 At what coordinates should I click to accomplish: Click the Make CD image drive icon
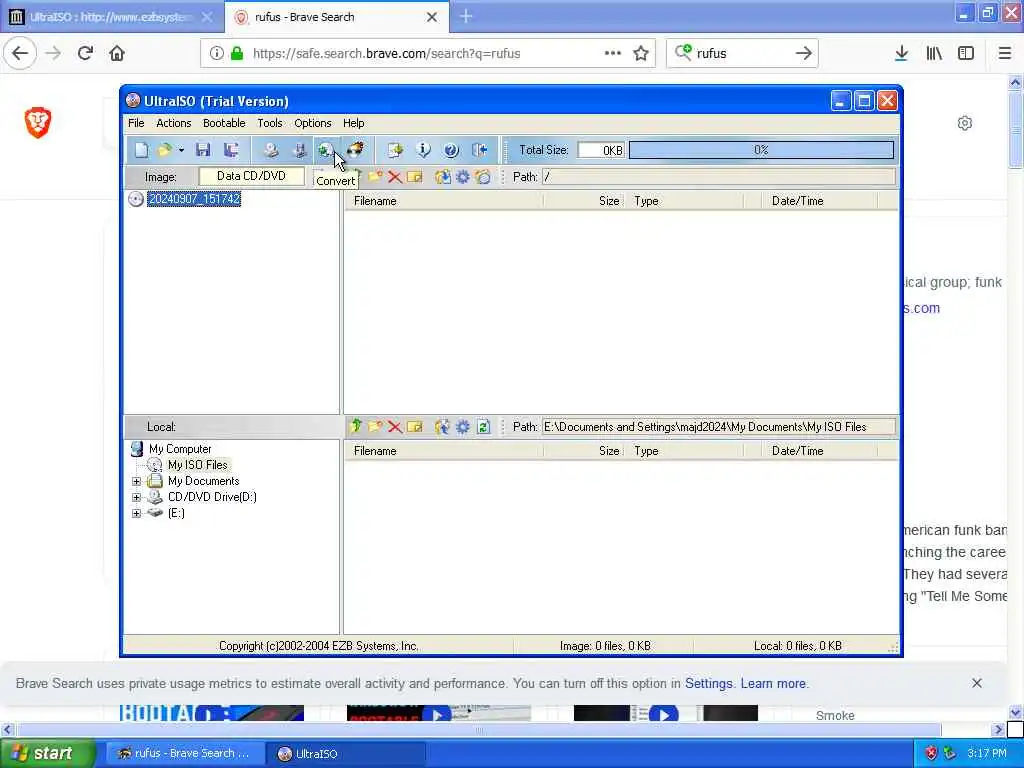click(271, 150)
